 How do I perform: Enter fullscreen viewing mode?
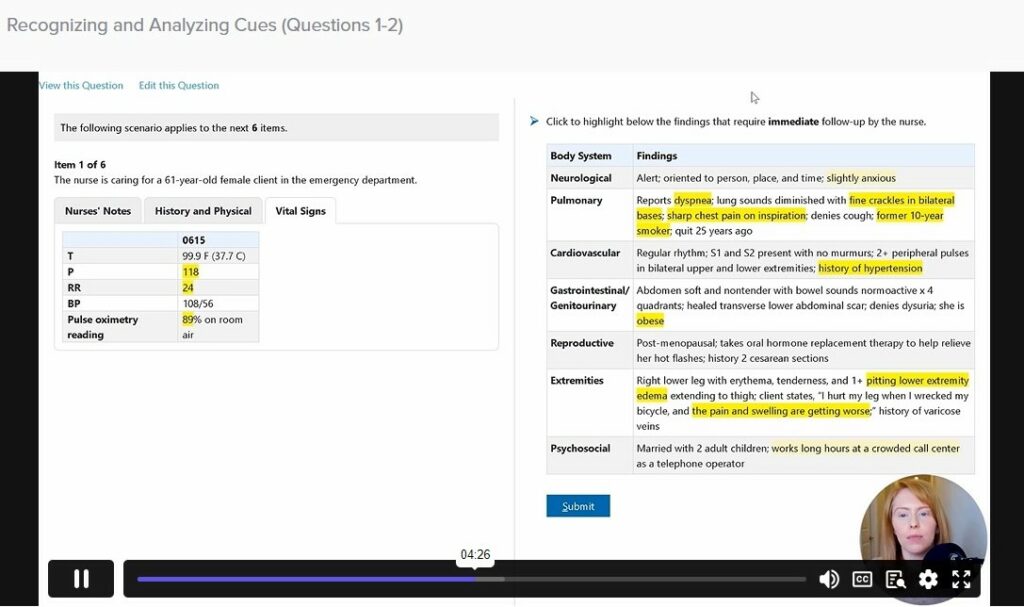[961, 579]
